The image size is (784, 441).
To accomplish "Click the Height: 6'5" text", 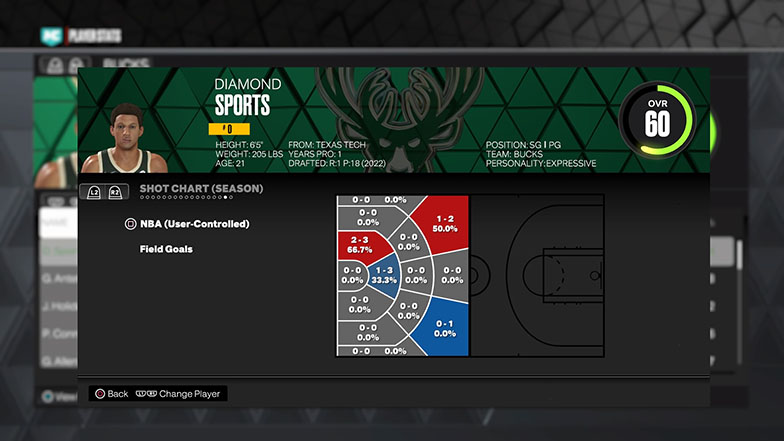I will tap(239, 145).
